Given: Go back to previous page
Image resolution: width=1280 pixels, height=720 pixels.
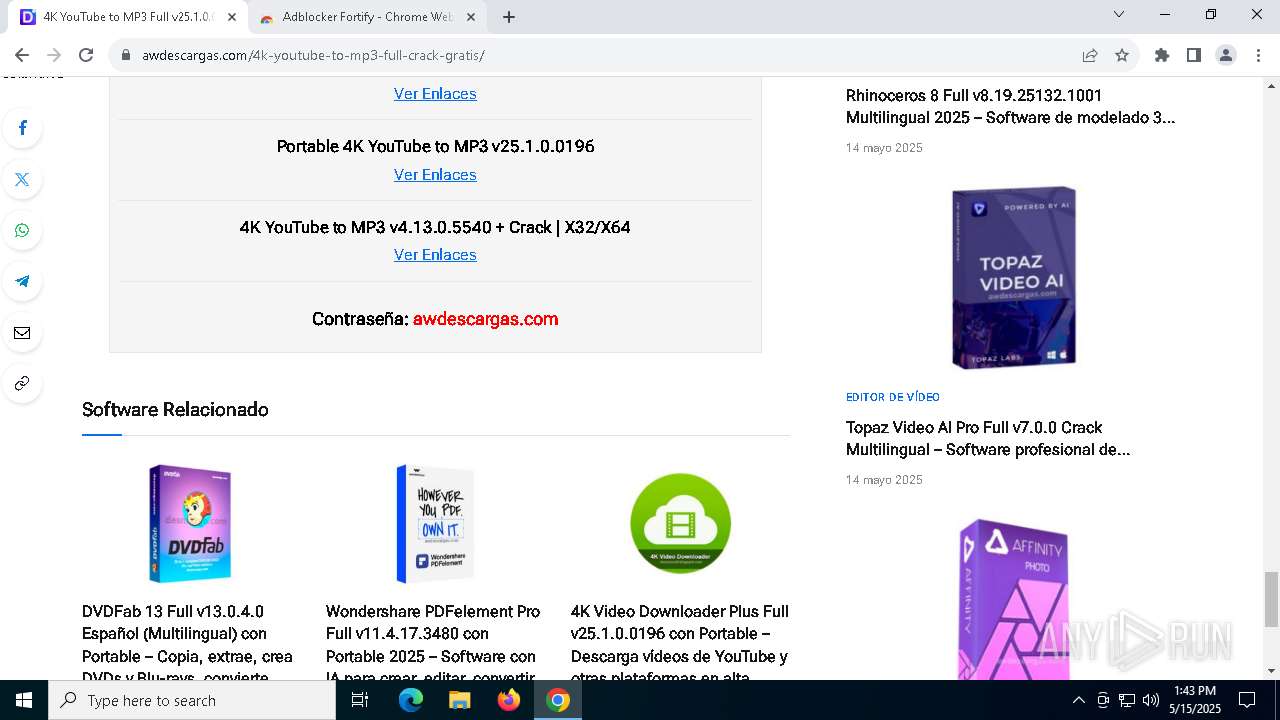Looking at the screenshot, I should (22, 55).
